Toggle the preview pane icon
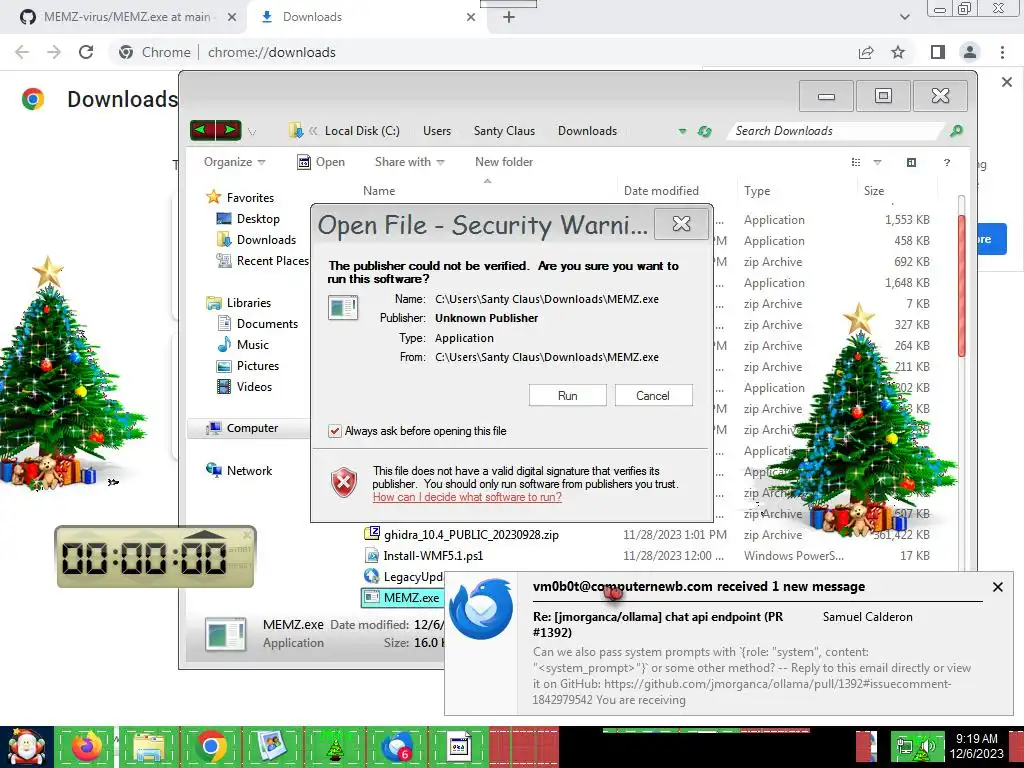This screenshot has width=1024, height=768. click(x=911, y=162)
